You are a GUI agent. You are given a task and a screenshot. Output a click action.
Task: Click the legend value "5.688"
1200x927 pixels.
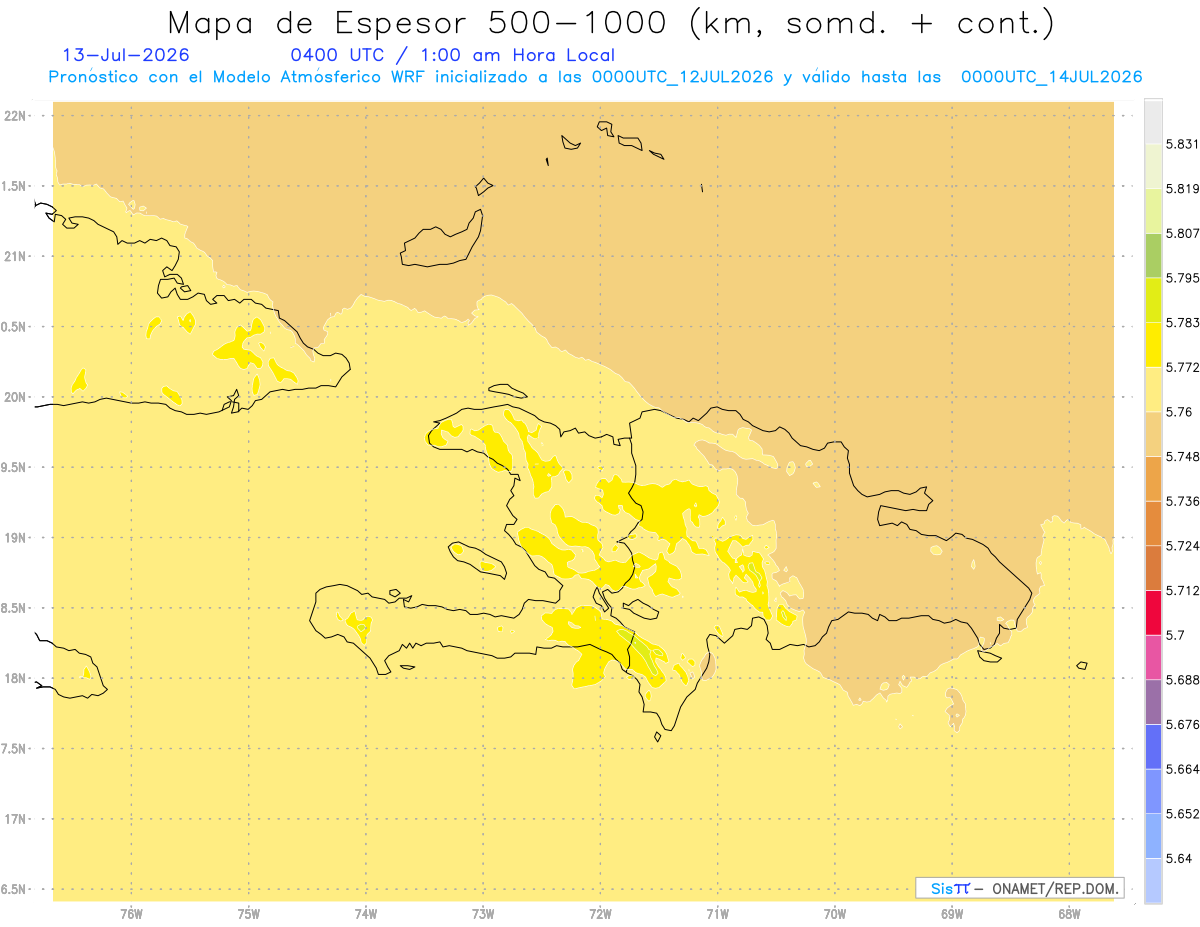pos(1183,680)
